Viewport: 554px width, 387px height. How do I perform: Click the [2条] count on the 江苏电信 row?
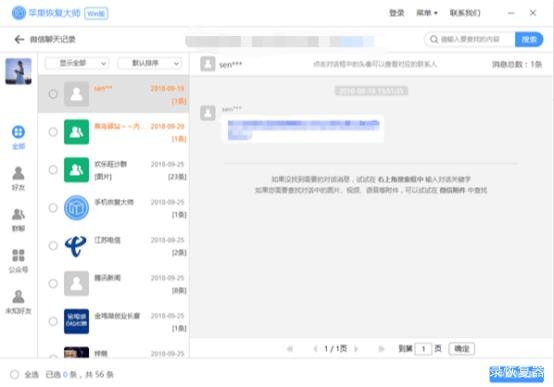179,252
